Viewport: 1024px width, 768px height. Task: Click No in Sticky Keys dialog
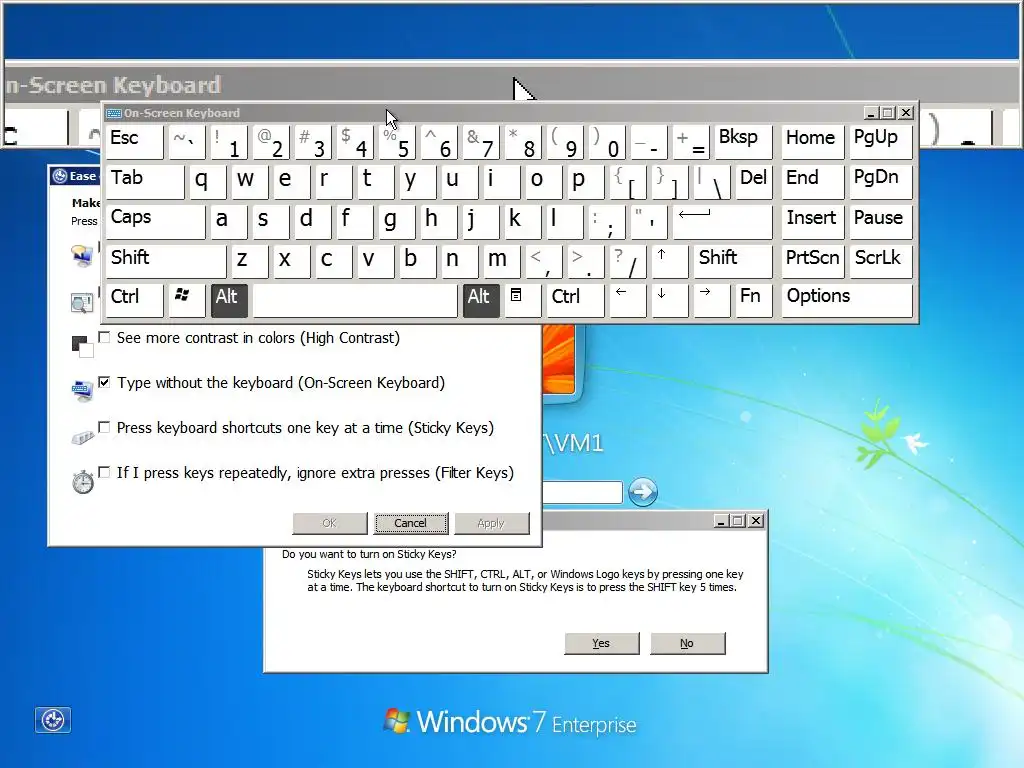click(x=687, y=643)
